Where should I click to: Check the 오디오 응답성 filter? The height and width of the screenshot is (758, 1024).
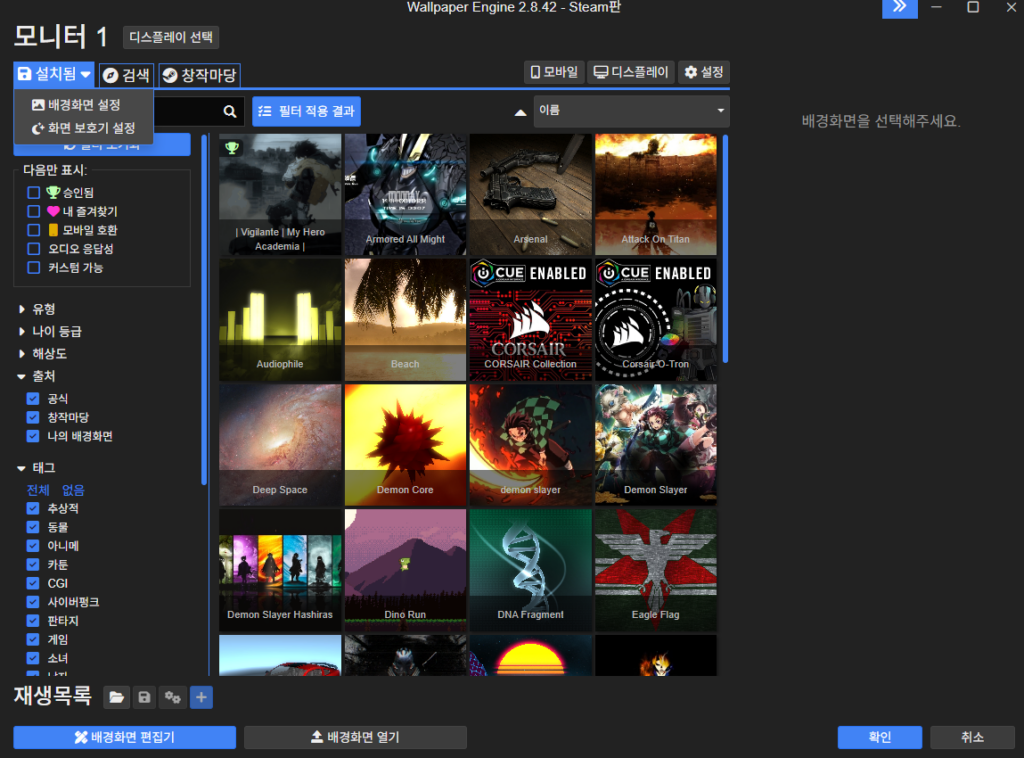tap(34, 249)
